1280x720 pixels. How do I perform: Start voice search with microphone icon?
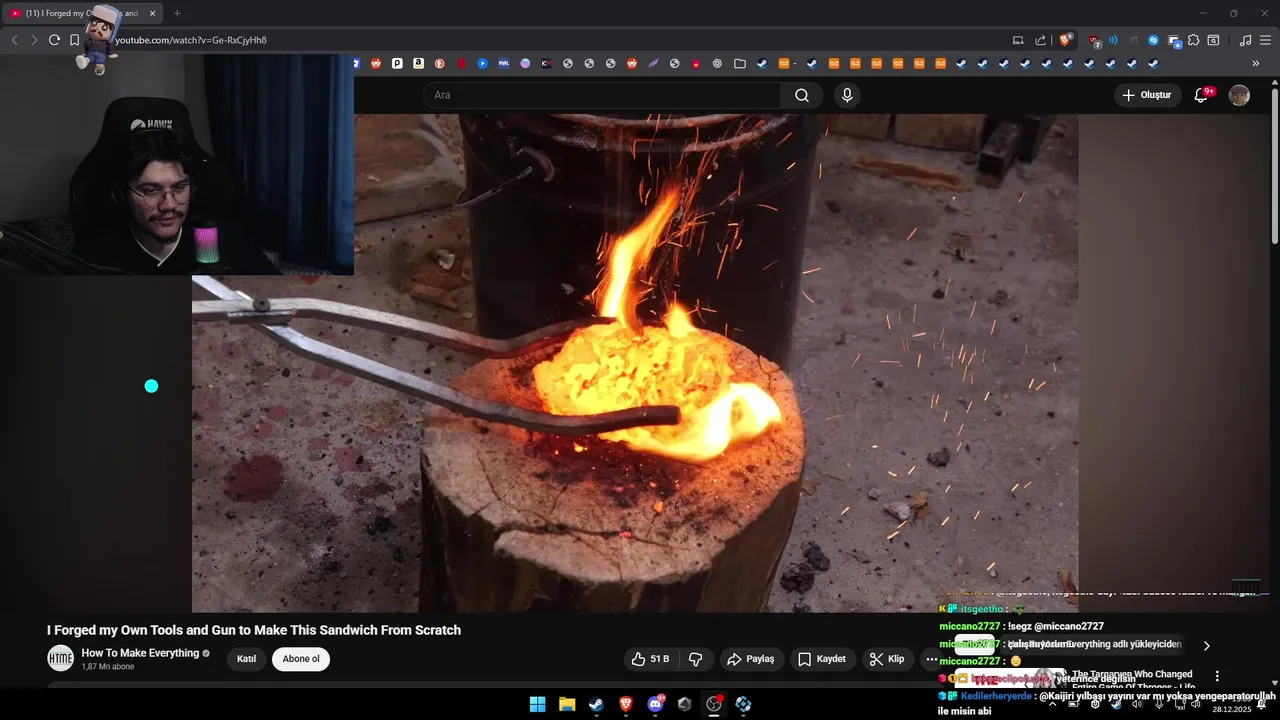tap(847, 95)
